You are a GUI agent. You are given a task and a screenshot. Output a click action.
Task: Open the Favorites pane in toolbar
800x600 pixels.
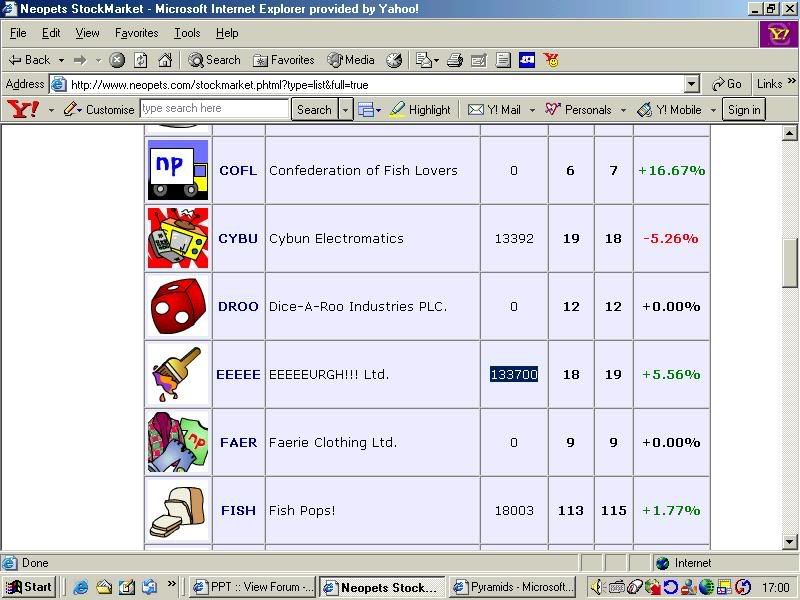(x=284, y=60)
